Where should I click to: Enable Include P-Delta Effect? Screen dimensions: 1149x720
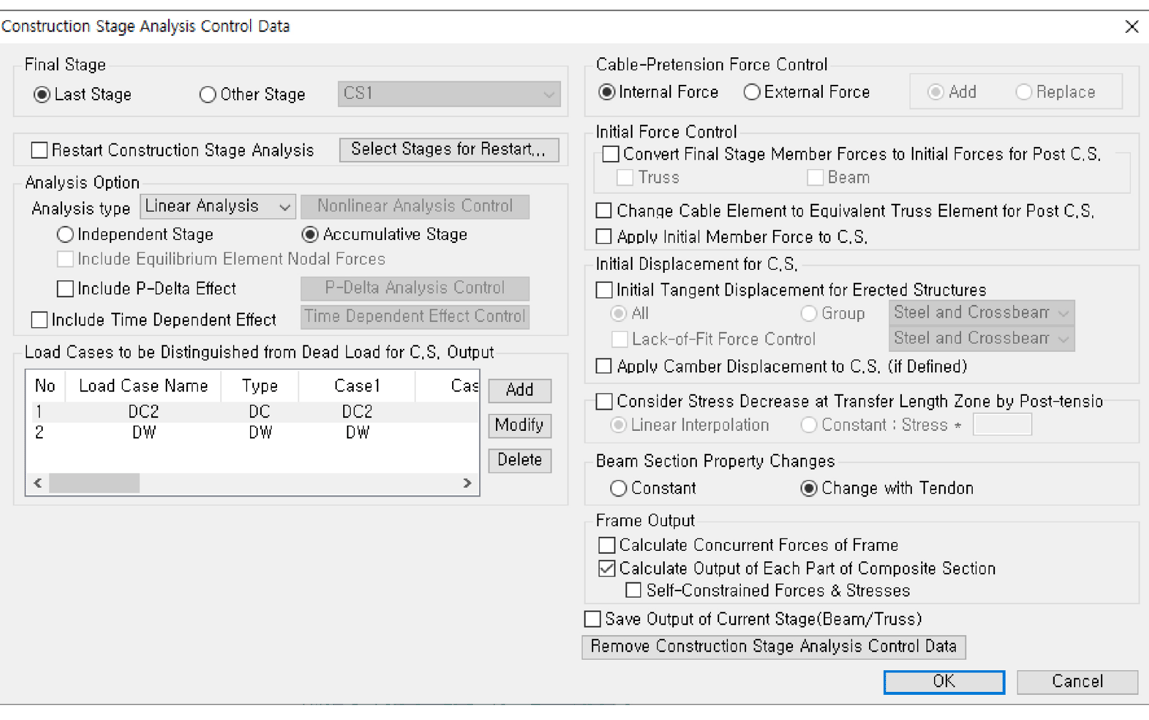click(x=66, y=289)
